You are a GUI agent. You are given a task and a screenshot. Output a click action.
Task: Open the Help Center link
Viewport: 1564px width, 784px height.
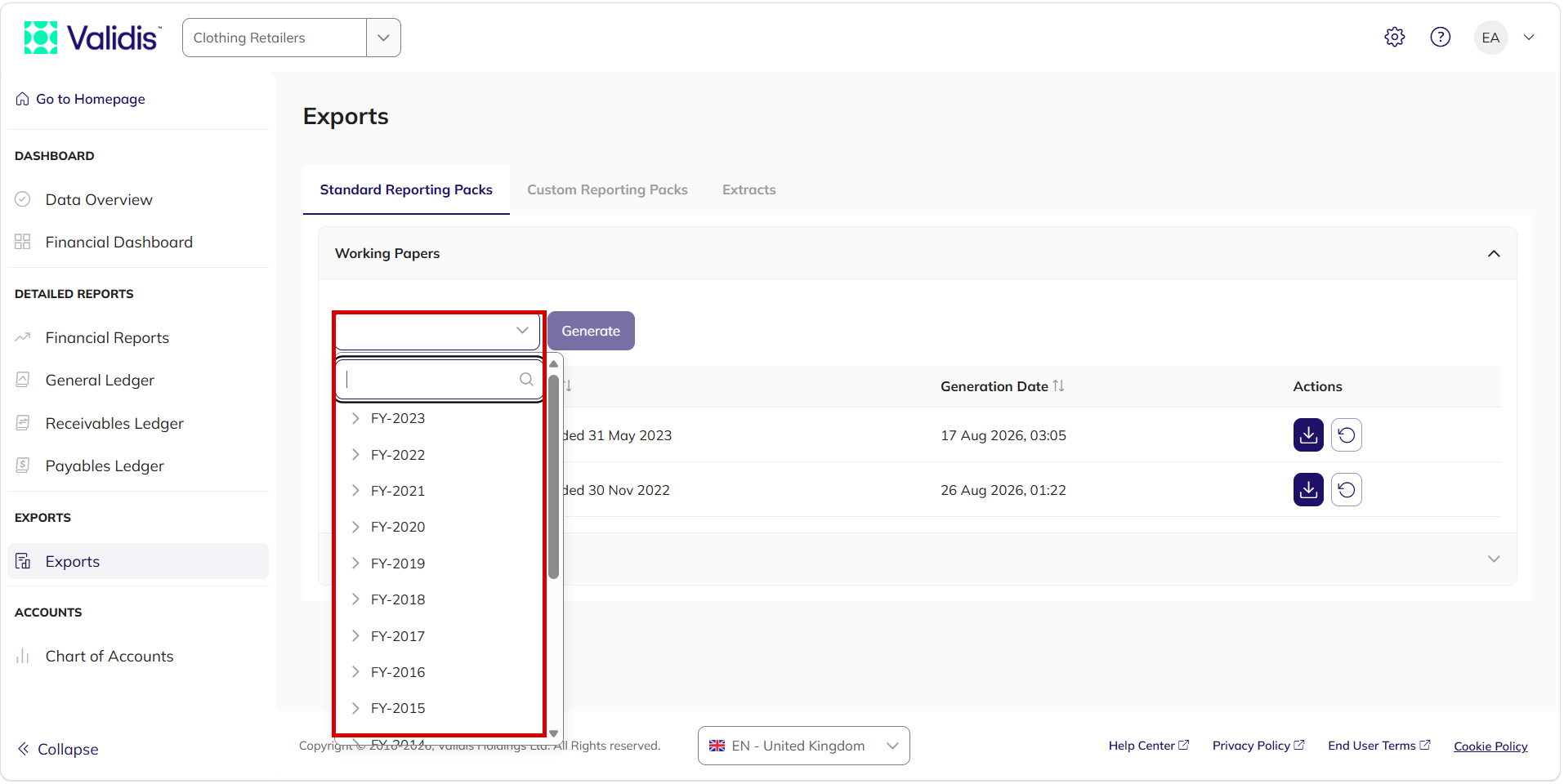tap(1149, 746)
